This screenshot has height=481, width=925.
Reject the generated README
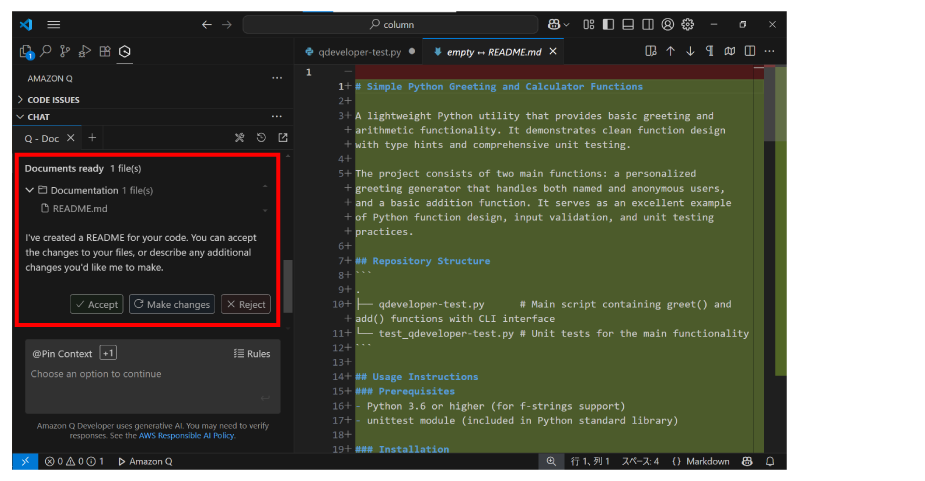[x=246, y=304]
